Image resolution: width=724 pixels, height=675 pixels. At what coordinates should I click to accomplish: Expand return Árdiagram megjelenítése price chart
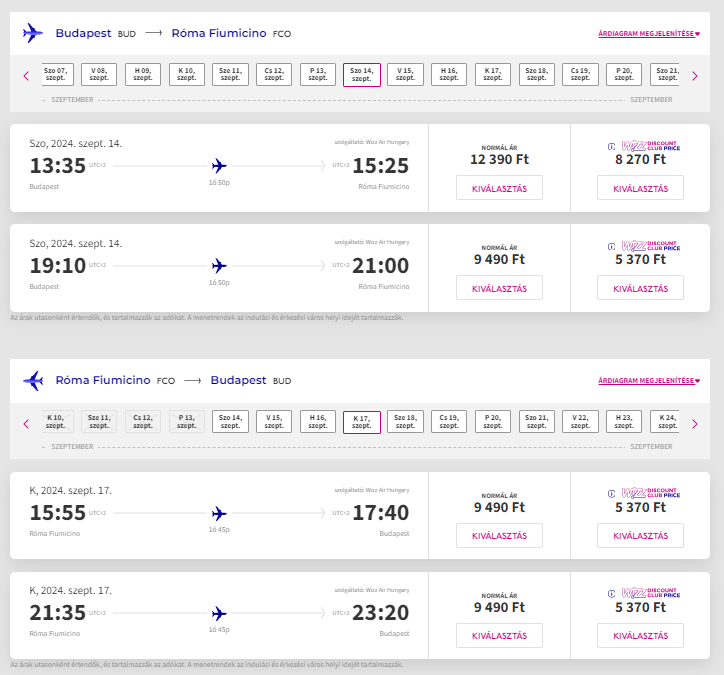pyautogui.click(x=649, y=380)
